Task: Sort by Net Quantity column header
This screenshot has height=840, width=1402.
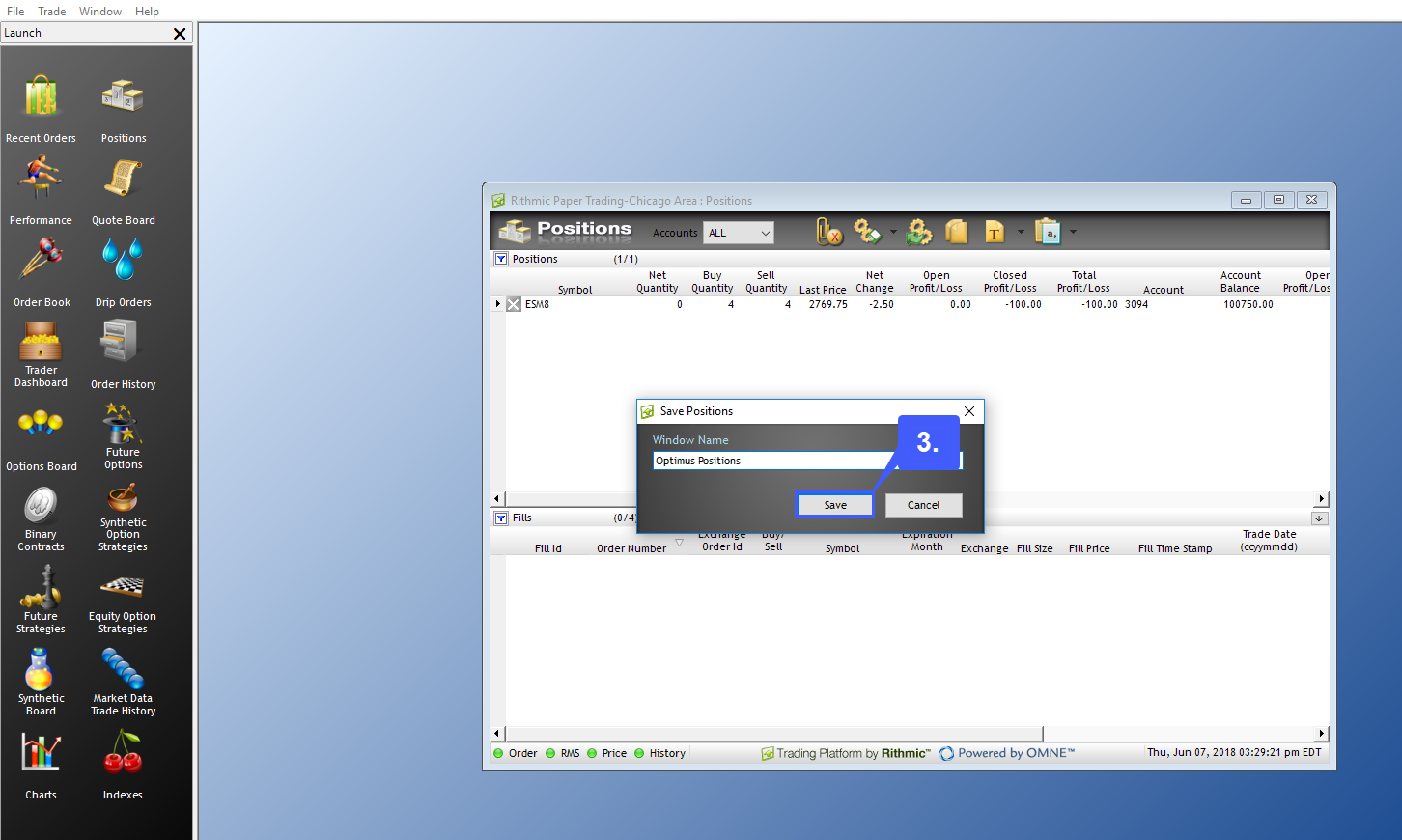Action: pyautogui.click(x=658, y=282)
